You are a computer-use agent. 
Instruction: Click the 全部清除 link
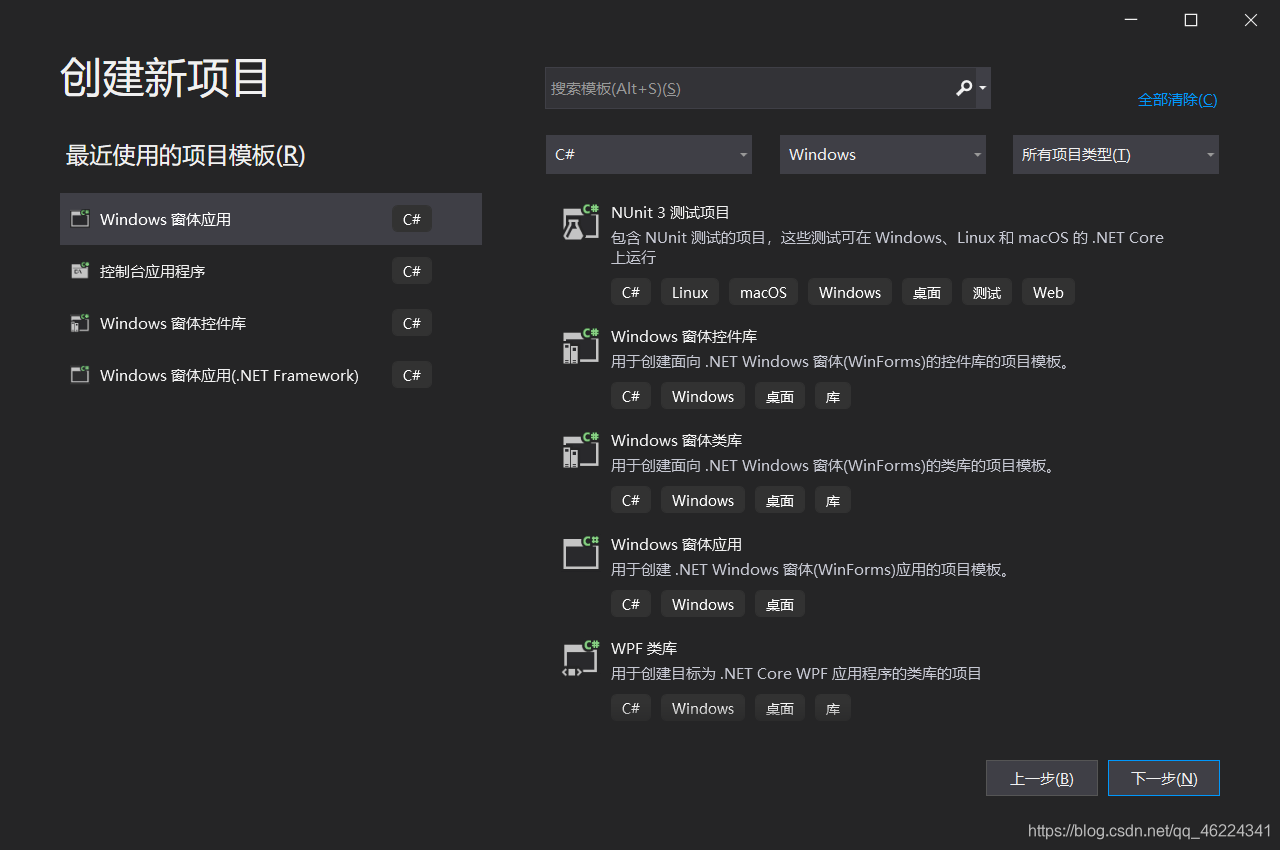tap(1177, 99)
